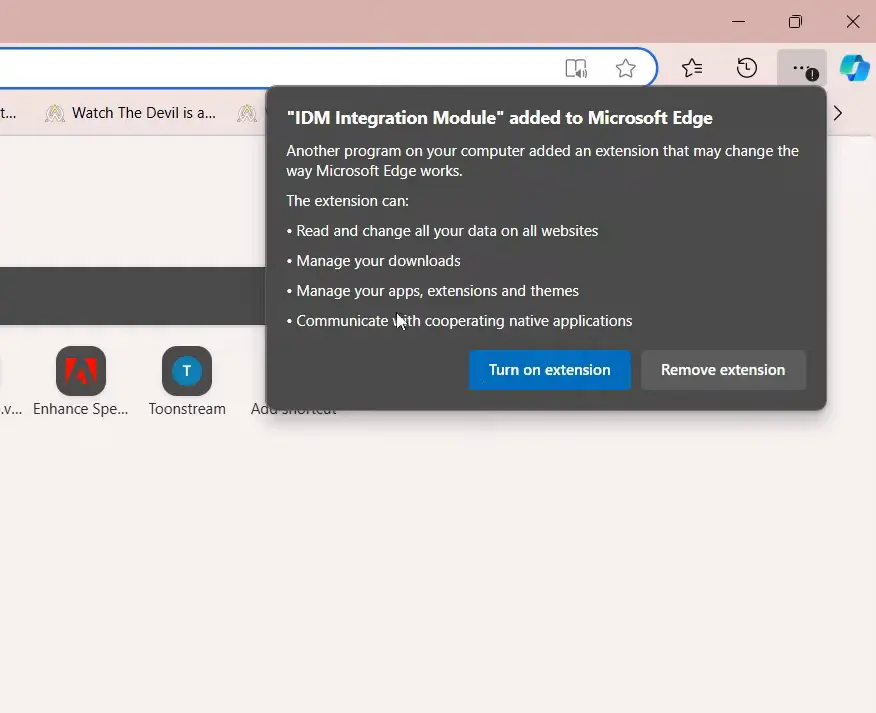This screenshot has width=876, height=713.
Task: Click inside the browser address bar
Action: pyautogui.click(x=280, y=69)
